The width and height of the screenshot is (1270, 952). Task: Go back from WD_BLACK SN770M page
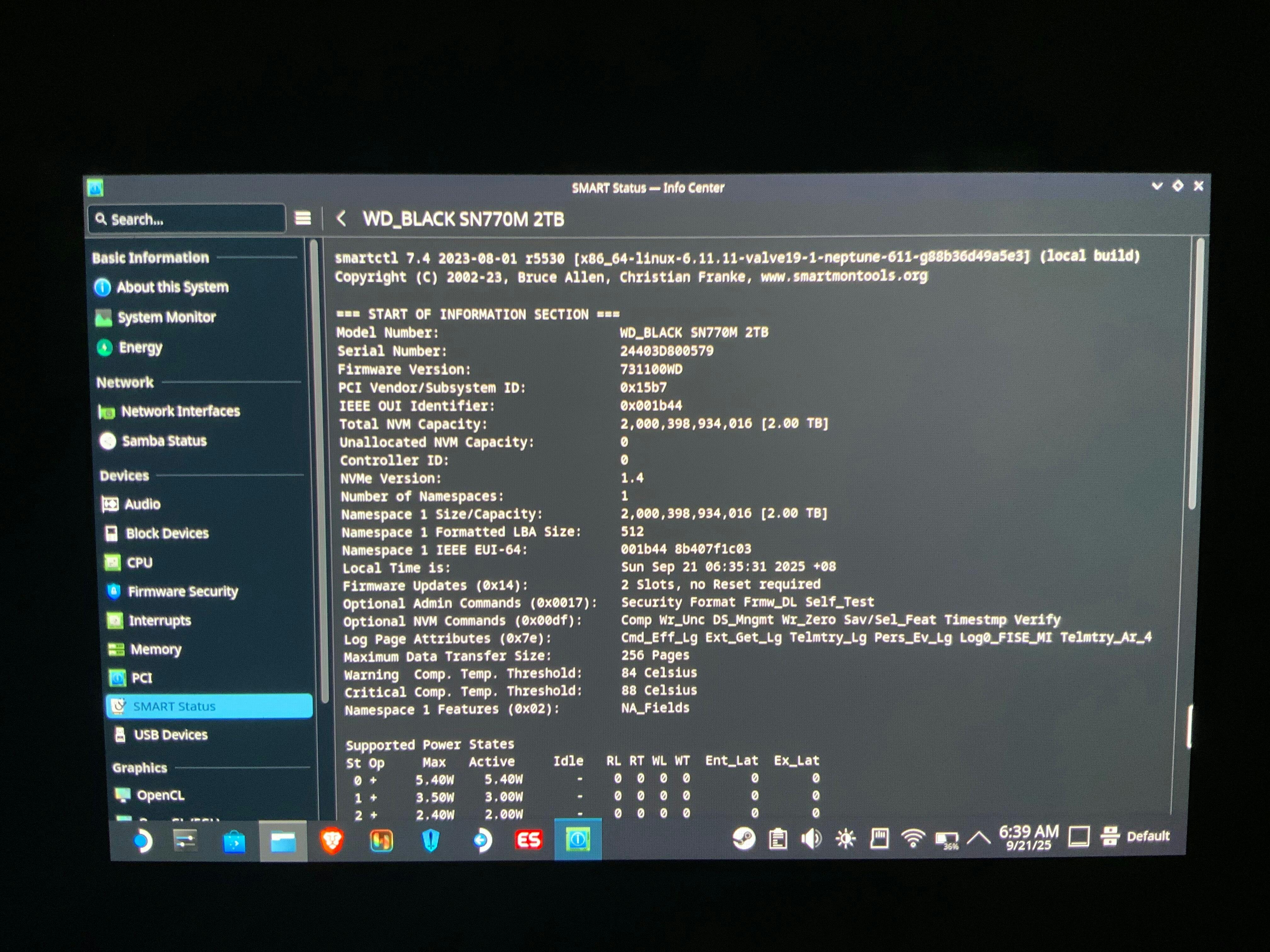[x=341, y=218]
